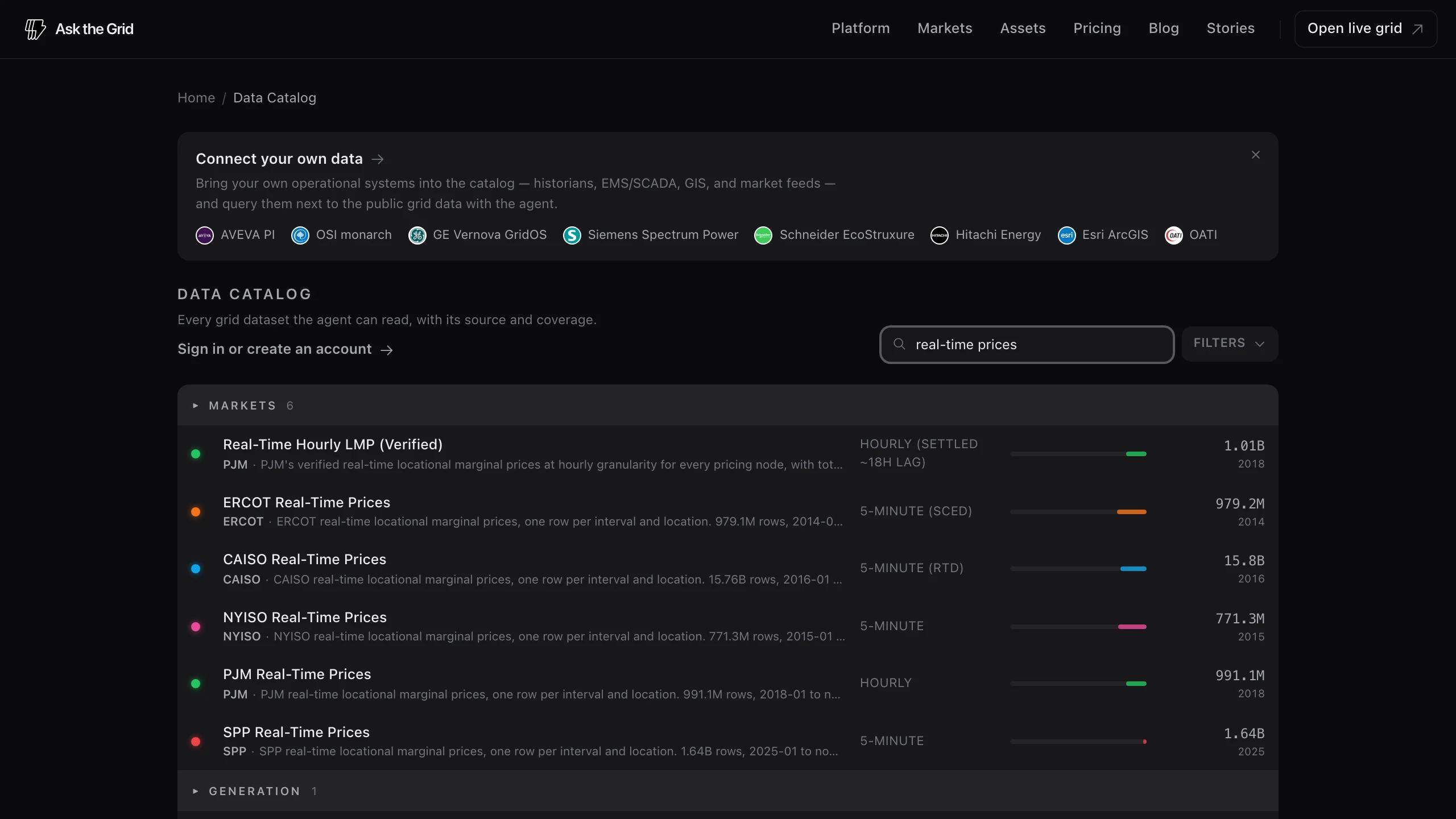
Task: Click the Ask the Grid brand name
Action: point(94,29)
